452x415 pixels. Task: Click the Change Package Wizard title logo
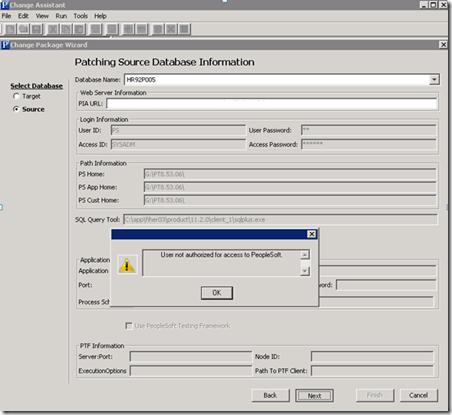click(5, 45)
